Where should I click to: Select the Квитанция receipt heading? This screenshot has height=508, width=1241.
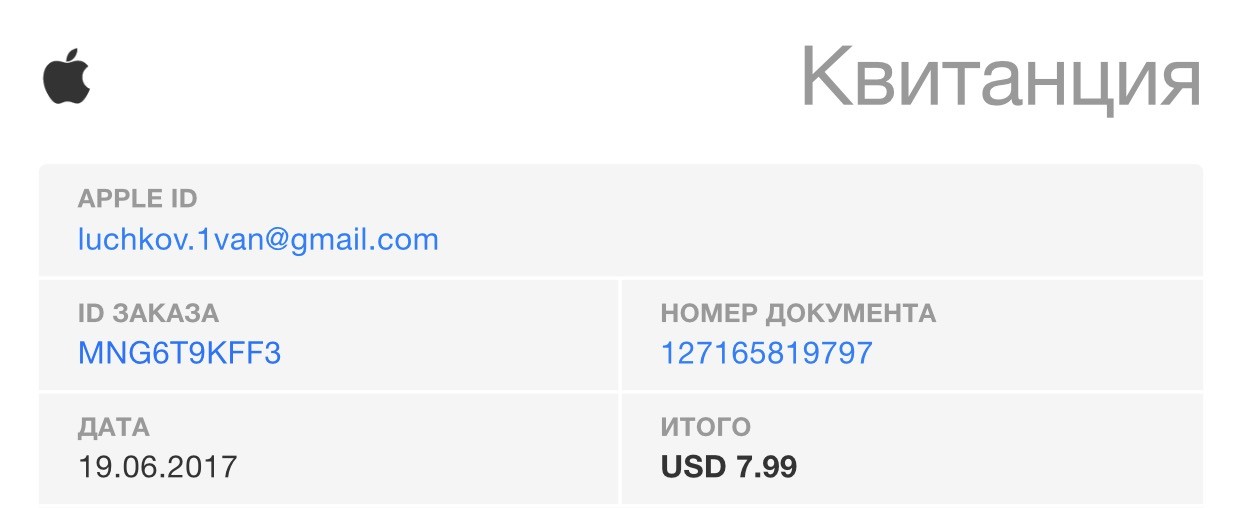[1000, 77]
